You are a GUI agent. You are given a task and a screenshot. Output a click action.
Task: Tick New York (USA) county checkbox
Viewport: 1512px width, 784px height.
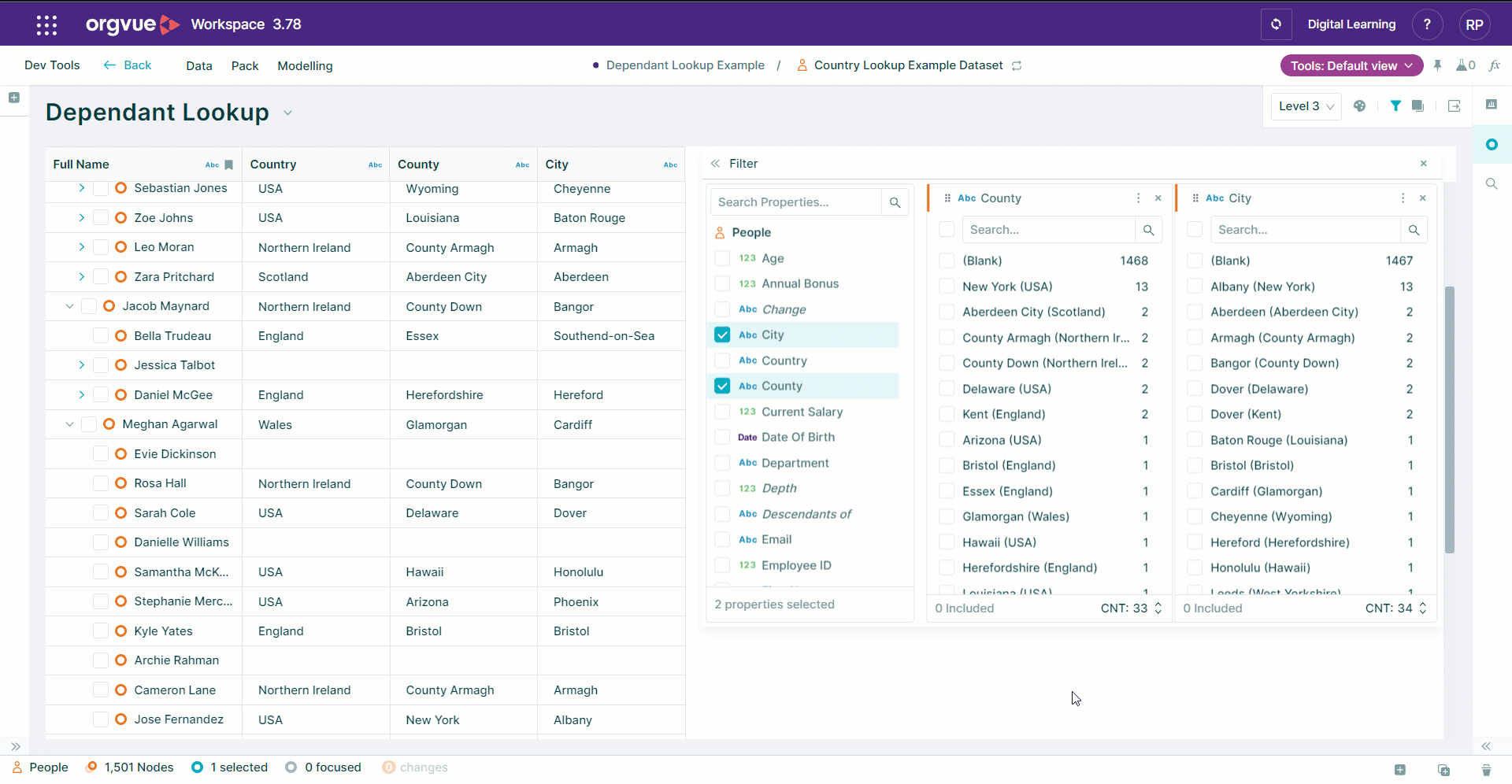[947, 287]
